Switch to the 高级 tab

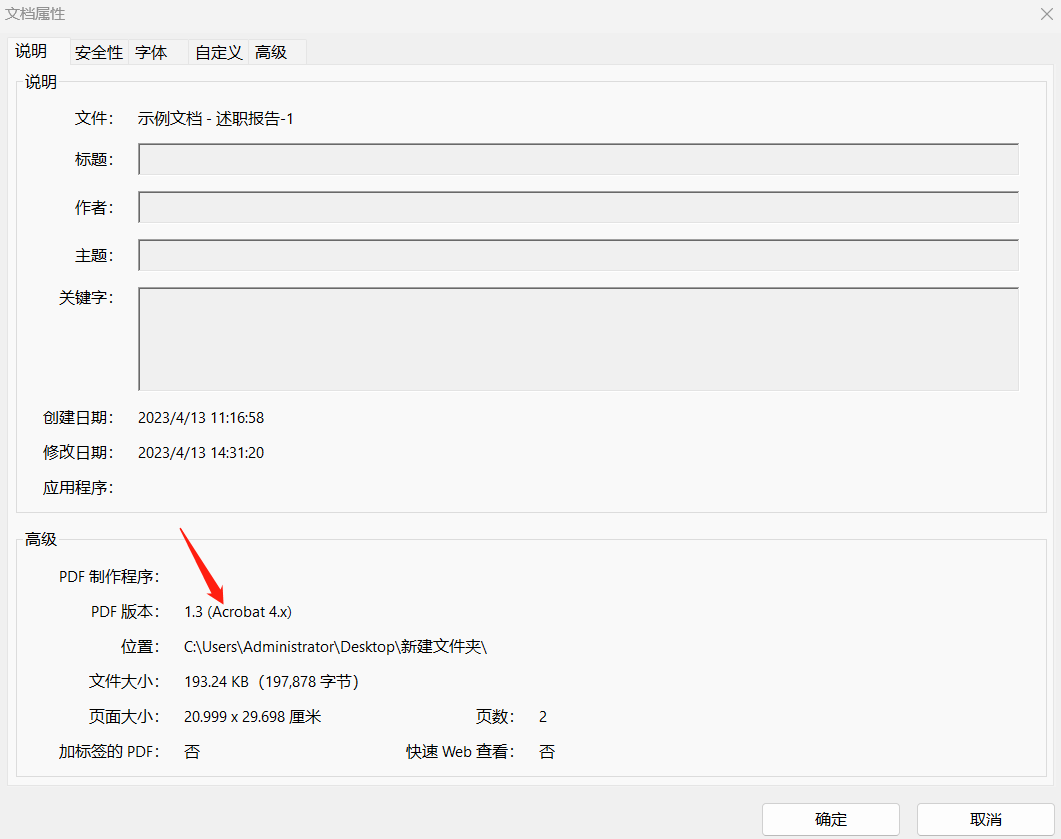(270, 52)
